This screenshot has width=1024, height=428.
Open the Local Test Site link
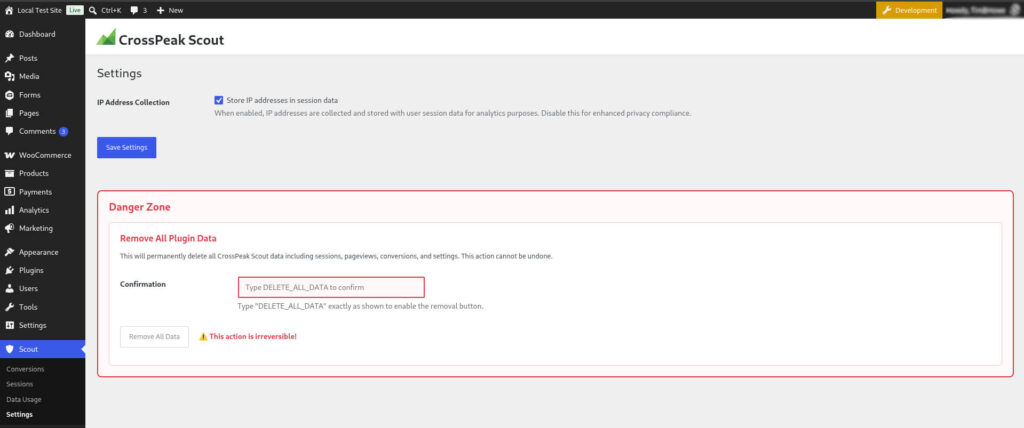(39, 10)
